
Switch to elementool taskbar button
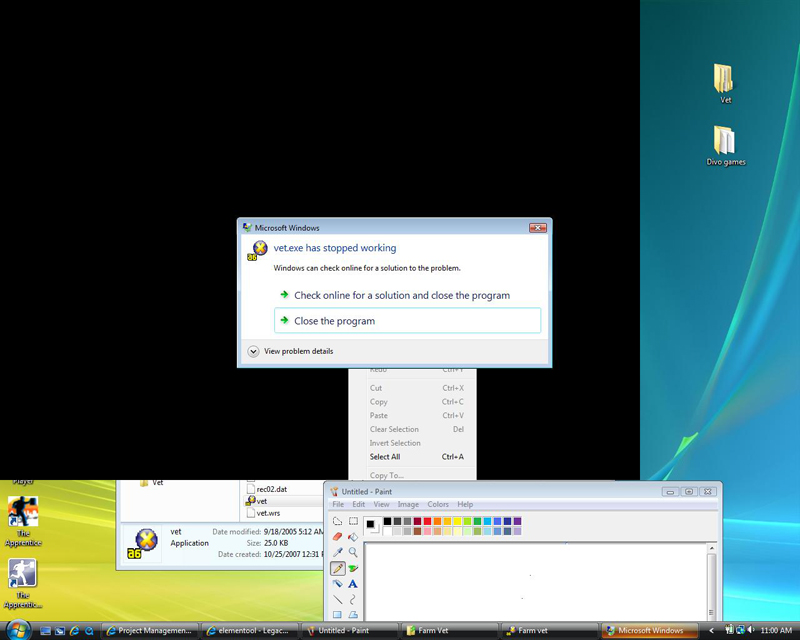251,631
